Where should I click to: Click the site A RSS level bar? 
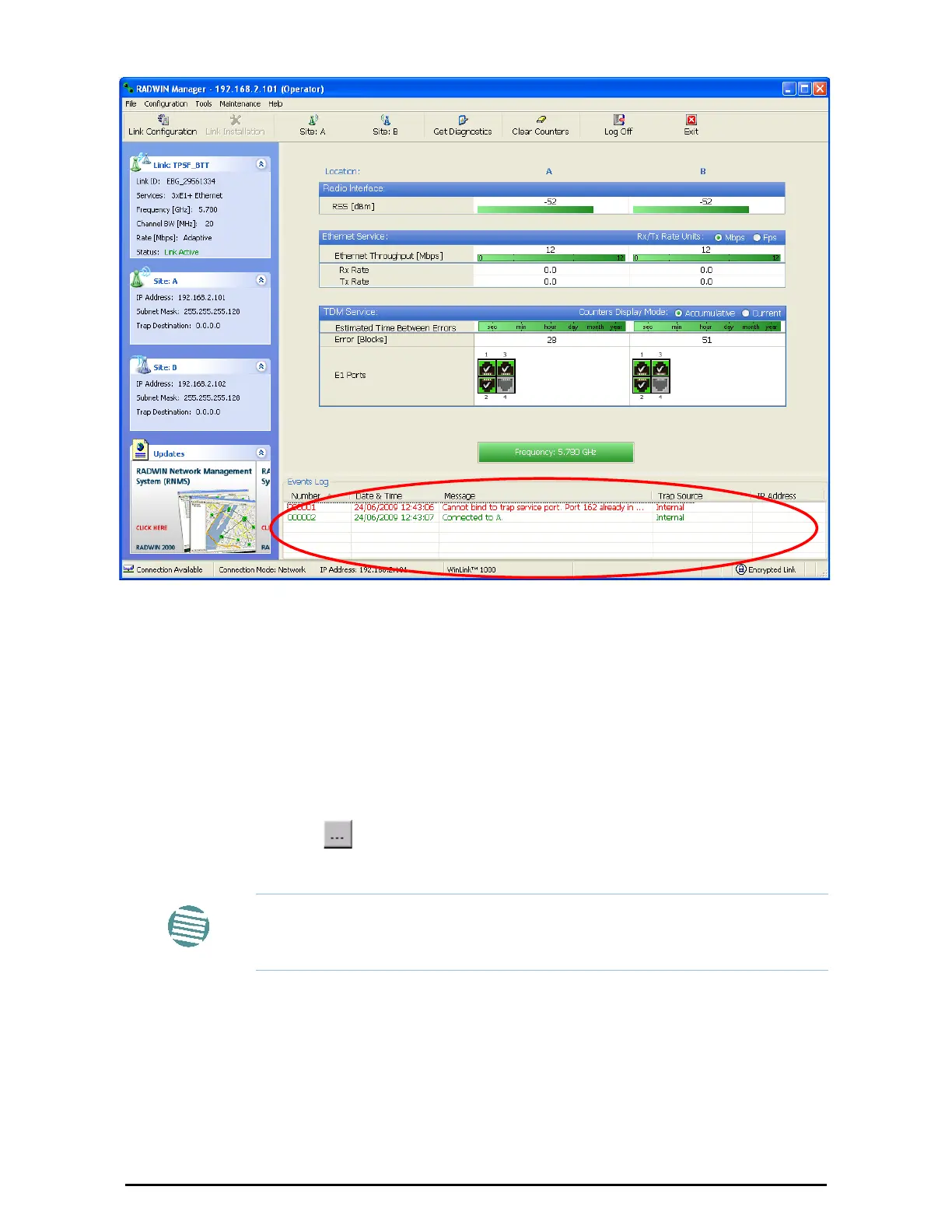(x=535, y=209)
